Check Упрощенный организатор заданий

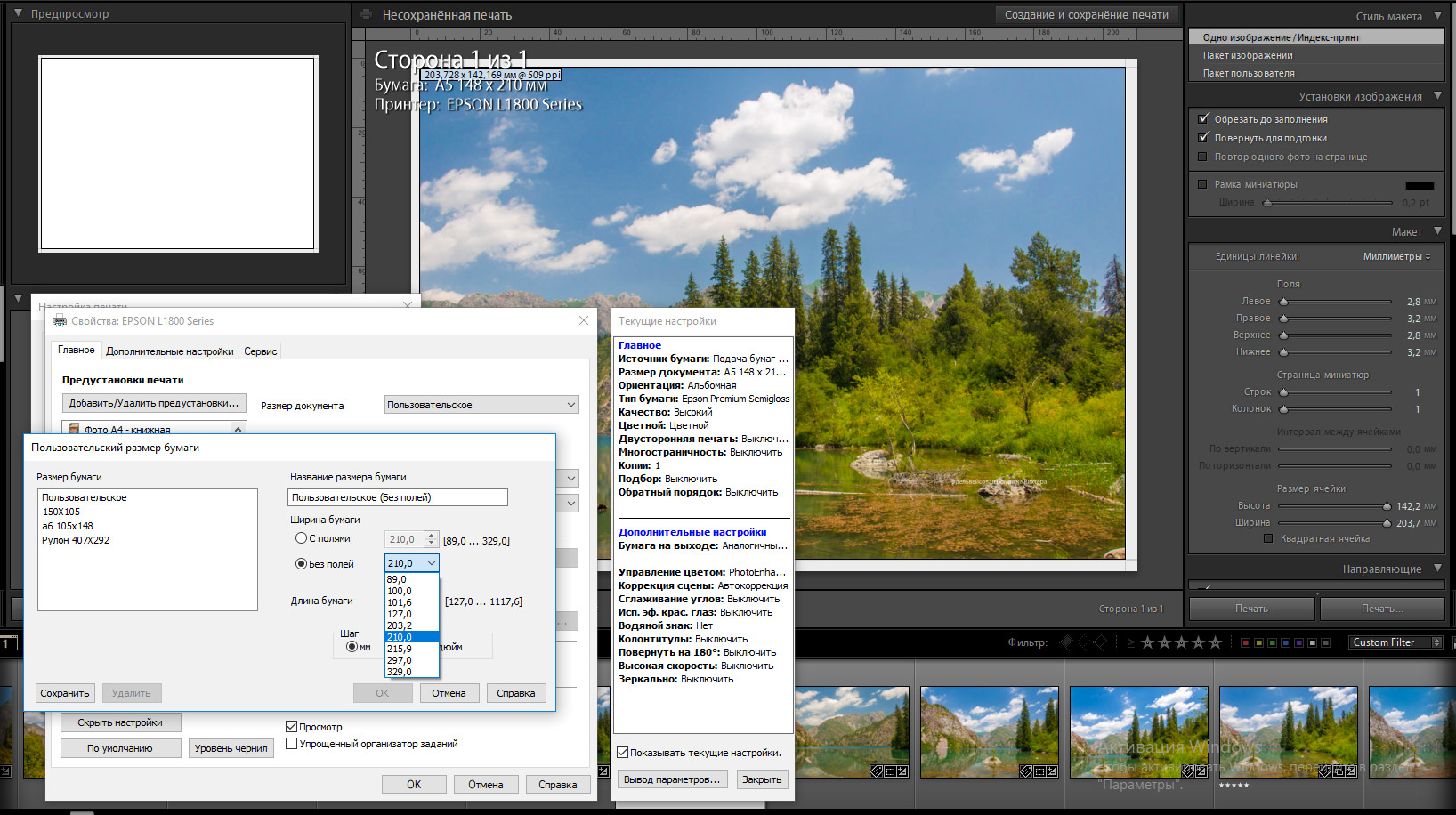pos(291,744)
